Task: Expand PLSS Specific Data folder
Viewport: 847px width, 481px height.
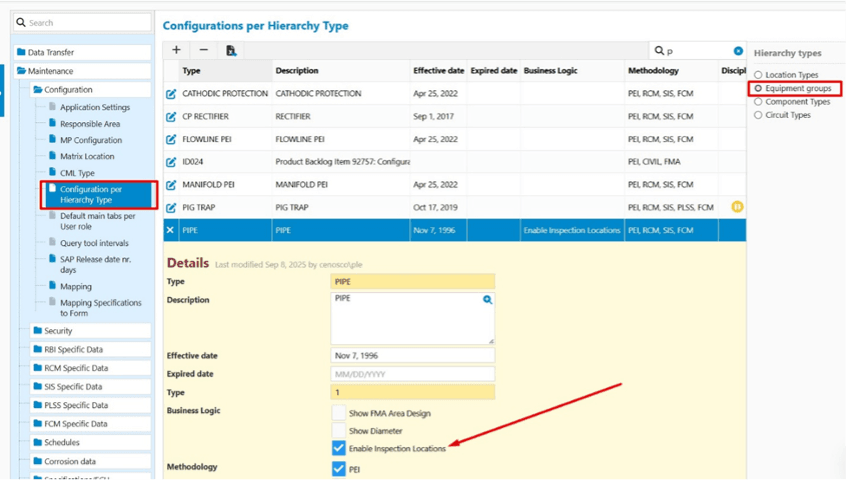Action: tap(90, 405)
